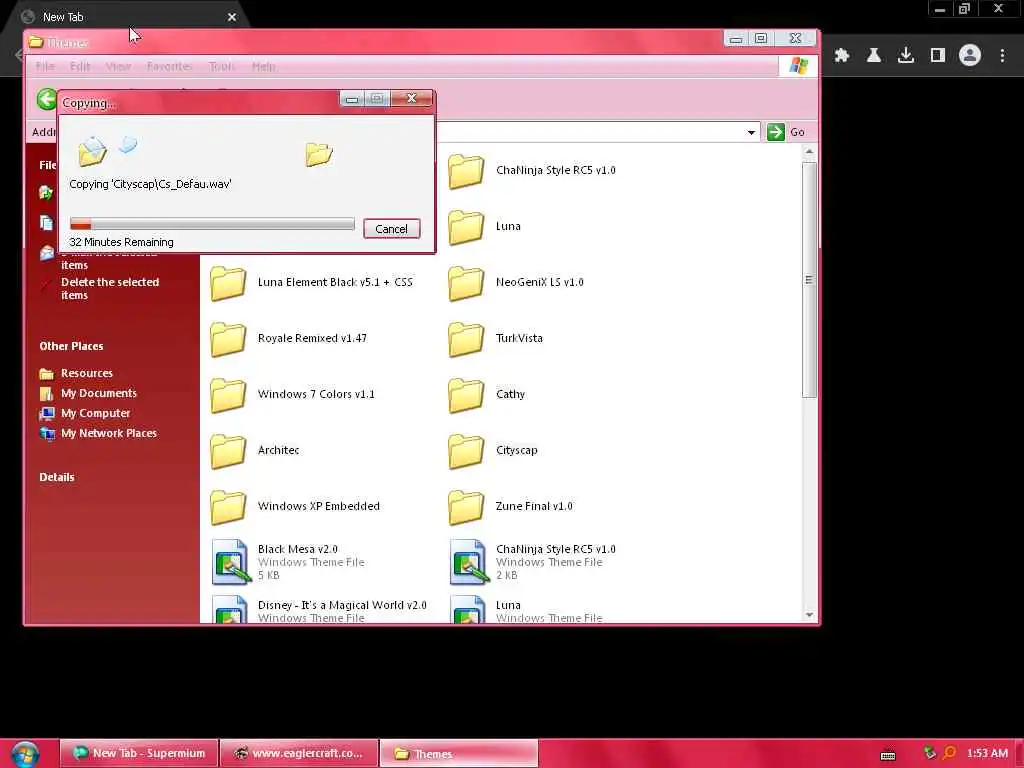This screenshot has width=1024, height=768.
Task: Click Delete the selected items
Action: click(x=110, y=289)
